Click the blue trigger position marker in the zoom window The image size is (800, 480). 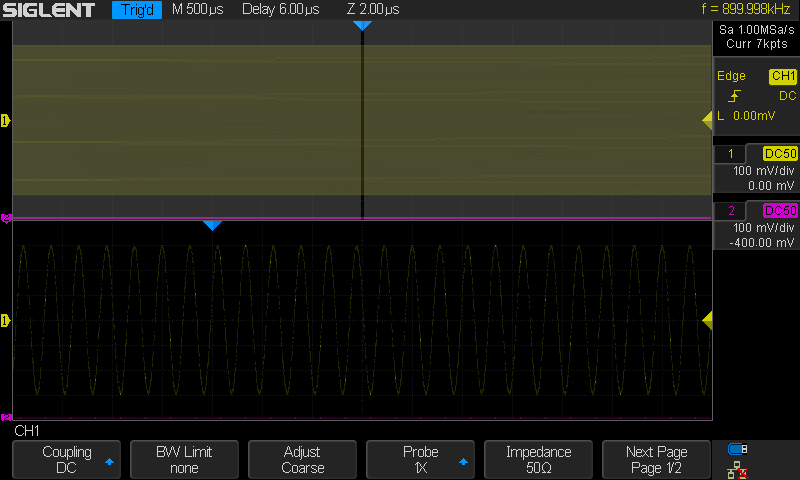click(x=211, y=226)
